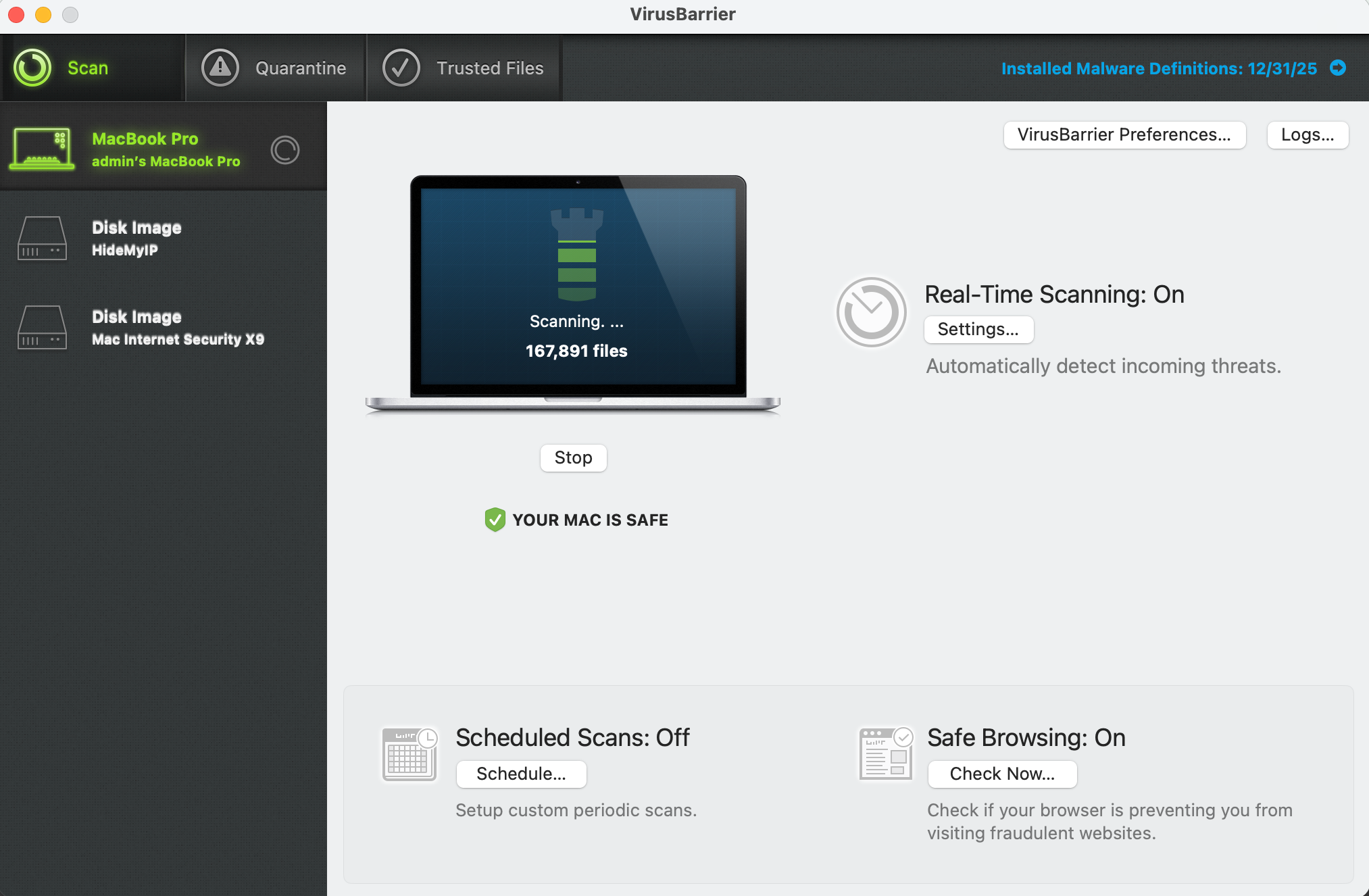
Task: Click the Trusted Files checkmark icon
Action: [401, 68]
